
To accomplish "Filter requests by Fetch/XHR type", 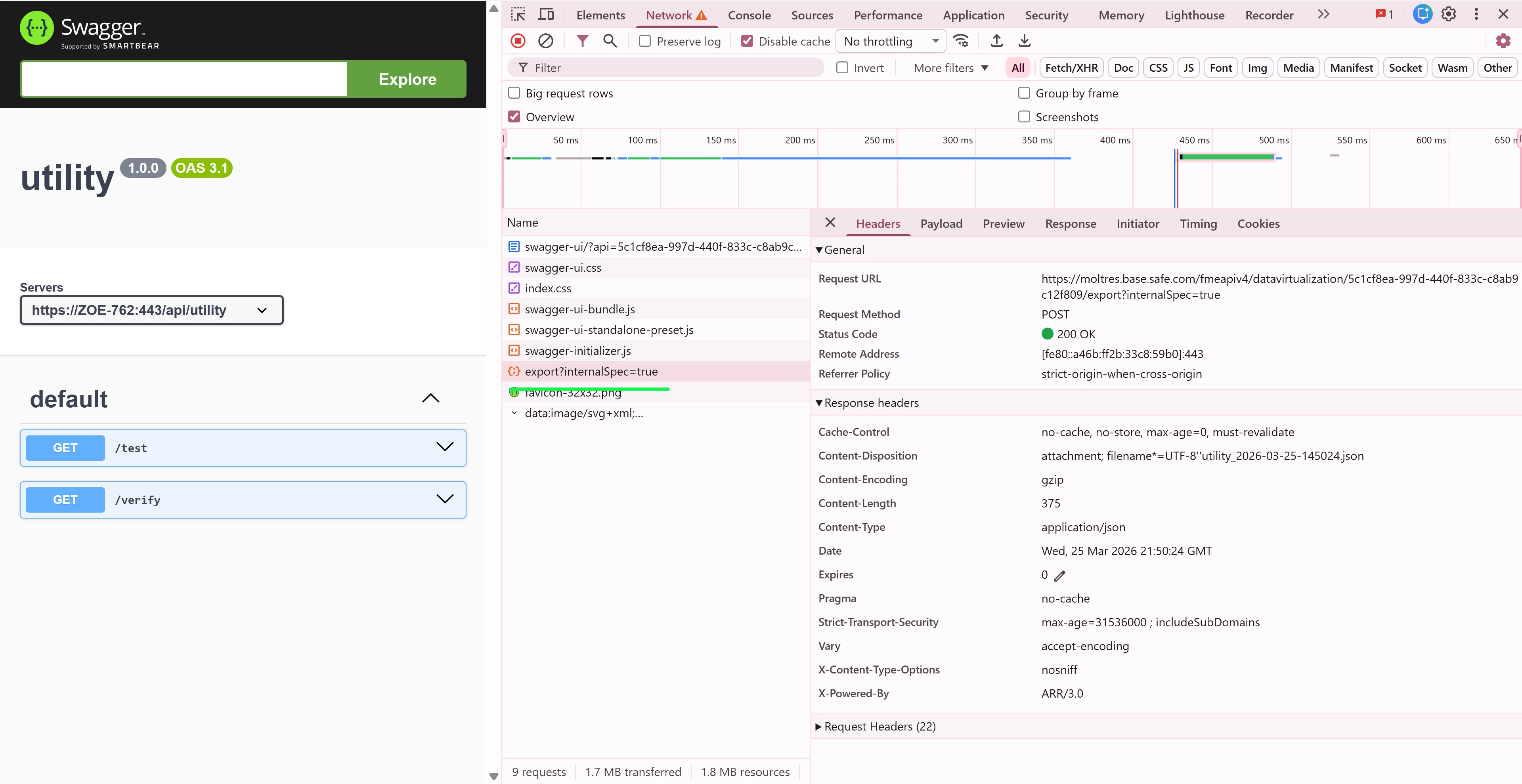I will tap(1071, 68).
